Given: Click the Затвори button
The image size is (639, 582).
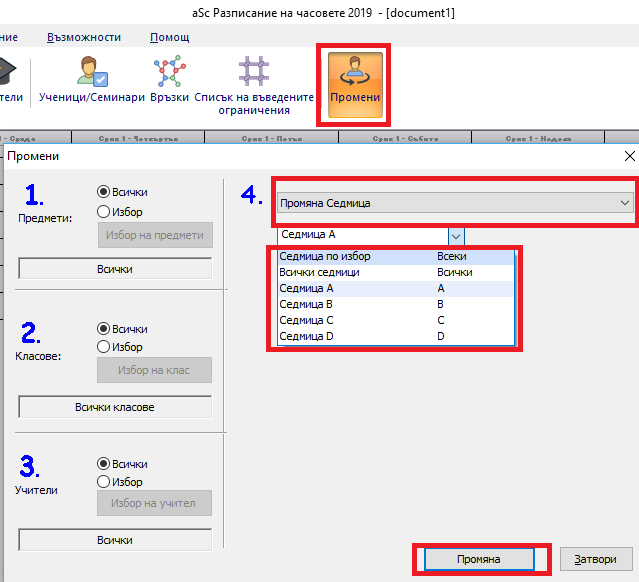Looking at the screenshot, I should (x=595, y=559).
